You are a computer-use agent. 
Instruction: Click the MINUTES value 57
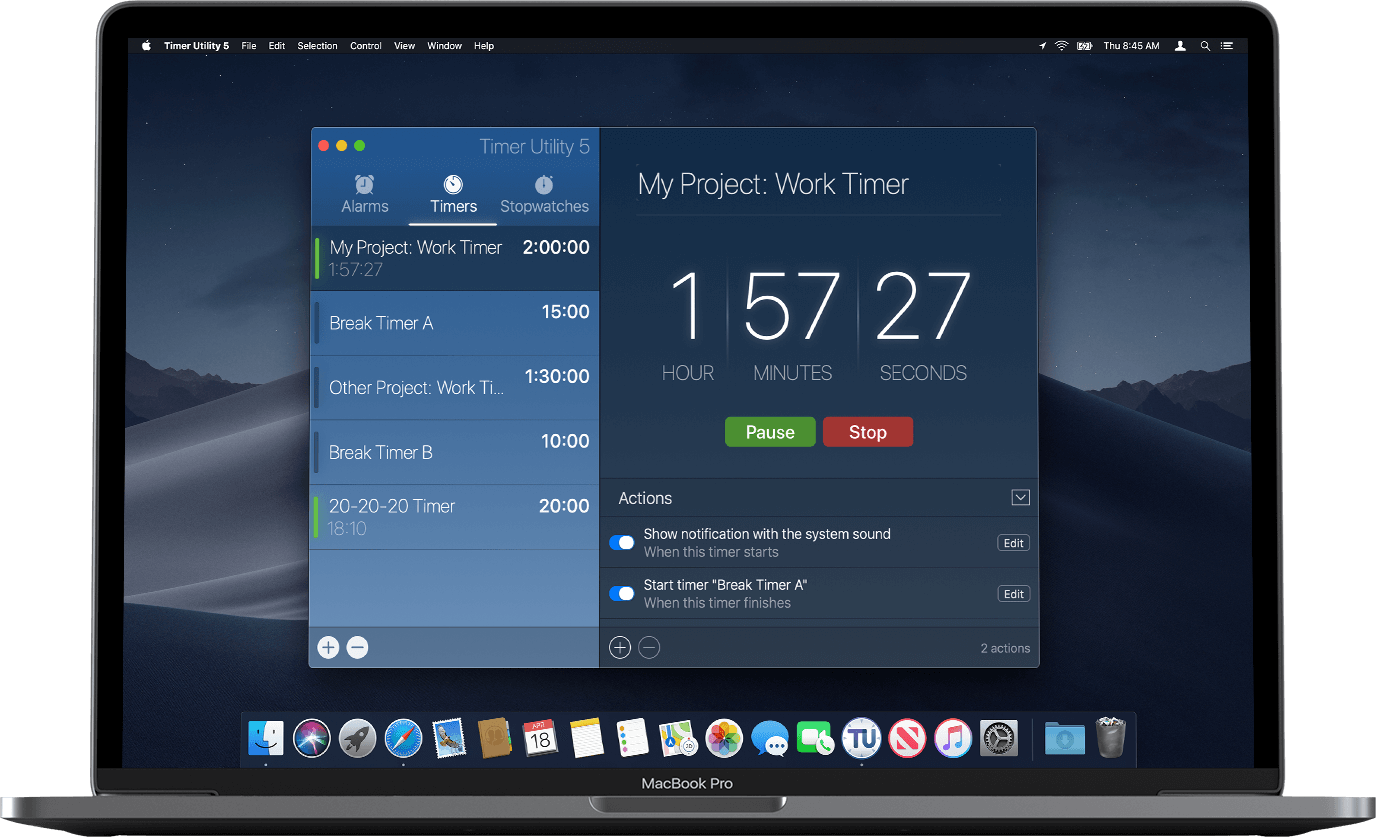coord(792,306)
